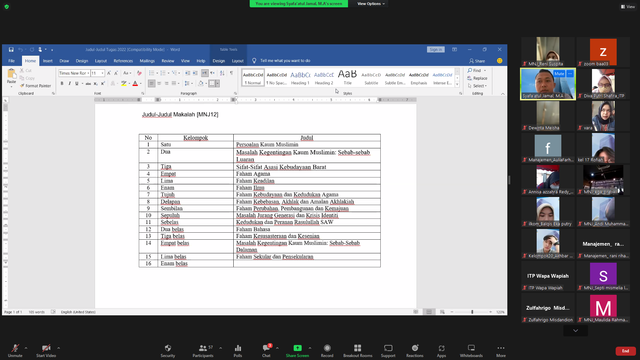The height and width of the screenshot is (360, 640).
Task: Toggle Bold formatting in Word
Action: click(62, 84)
